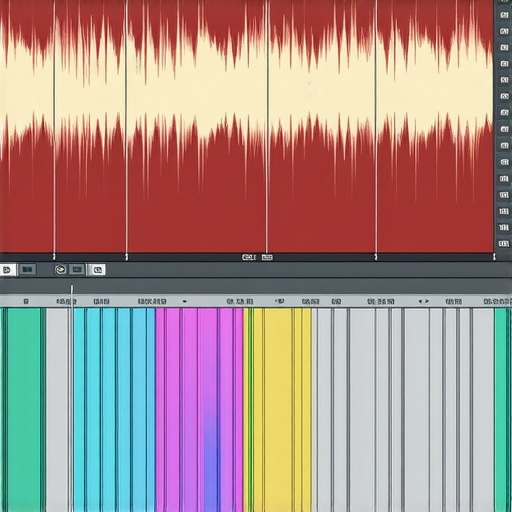
Task: Open the small triangle dropdown in the segment ruler
Action: coord(185,302)
